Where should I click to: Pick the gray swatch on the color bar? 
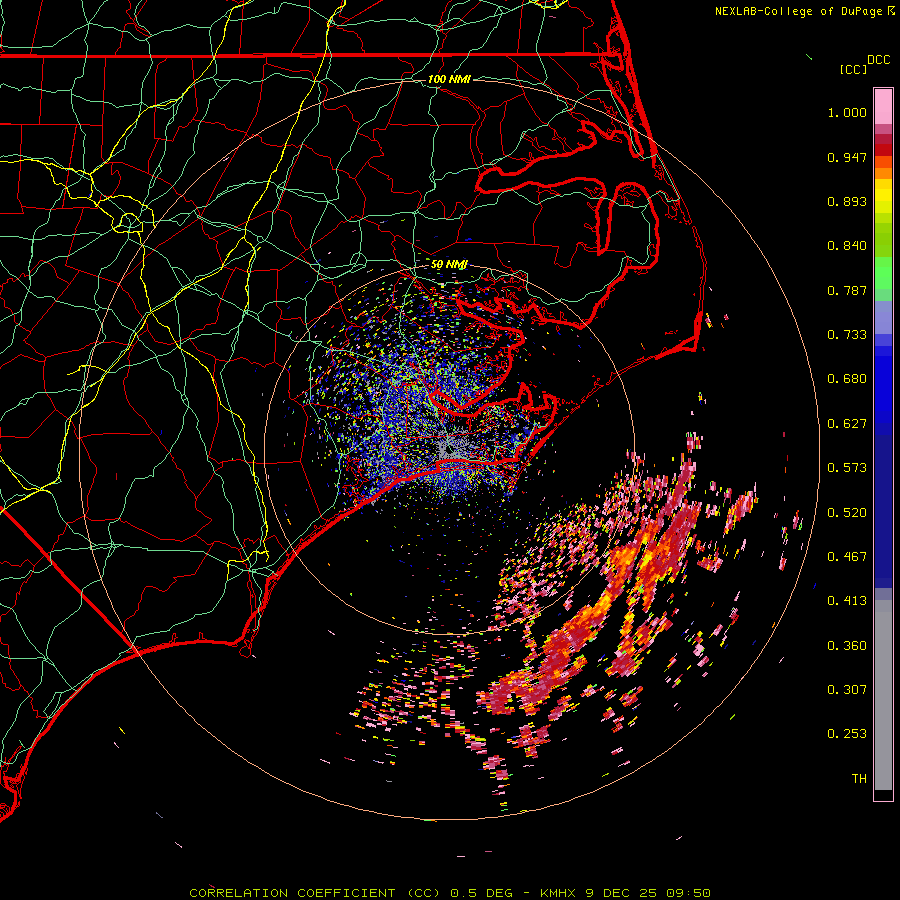coord(883,695)
